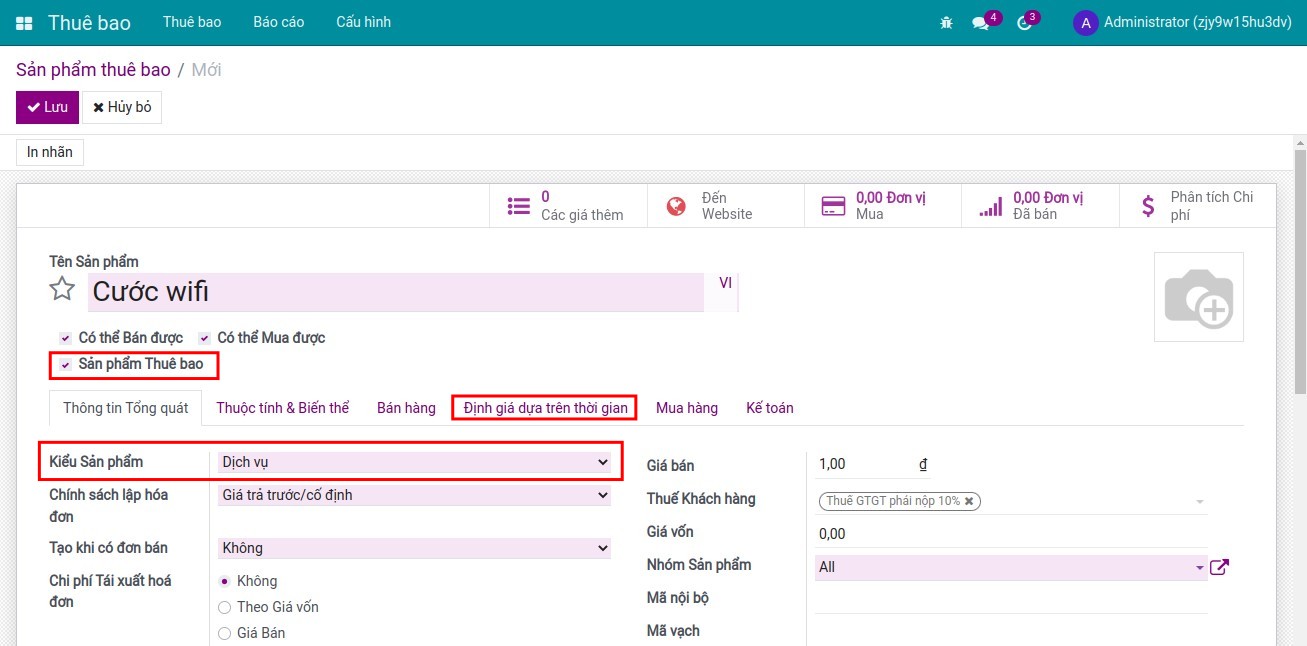Open the Chính sách lập hóa đơn dropdown
1307x646 pixels.
414,495
